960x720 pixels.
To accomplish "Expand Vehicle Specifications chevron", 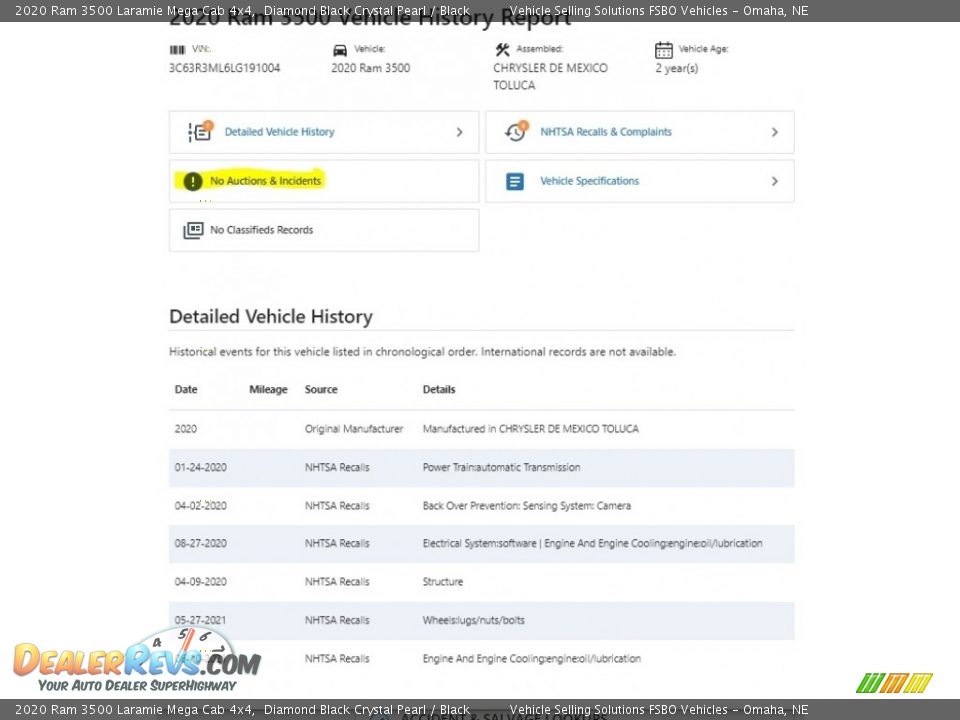I will point(775,181).
